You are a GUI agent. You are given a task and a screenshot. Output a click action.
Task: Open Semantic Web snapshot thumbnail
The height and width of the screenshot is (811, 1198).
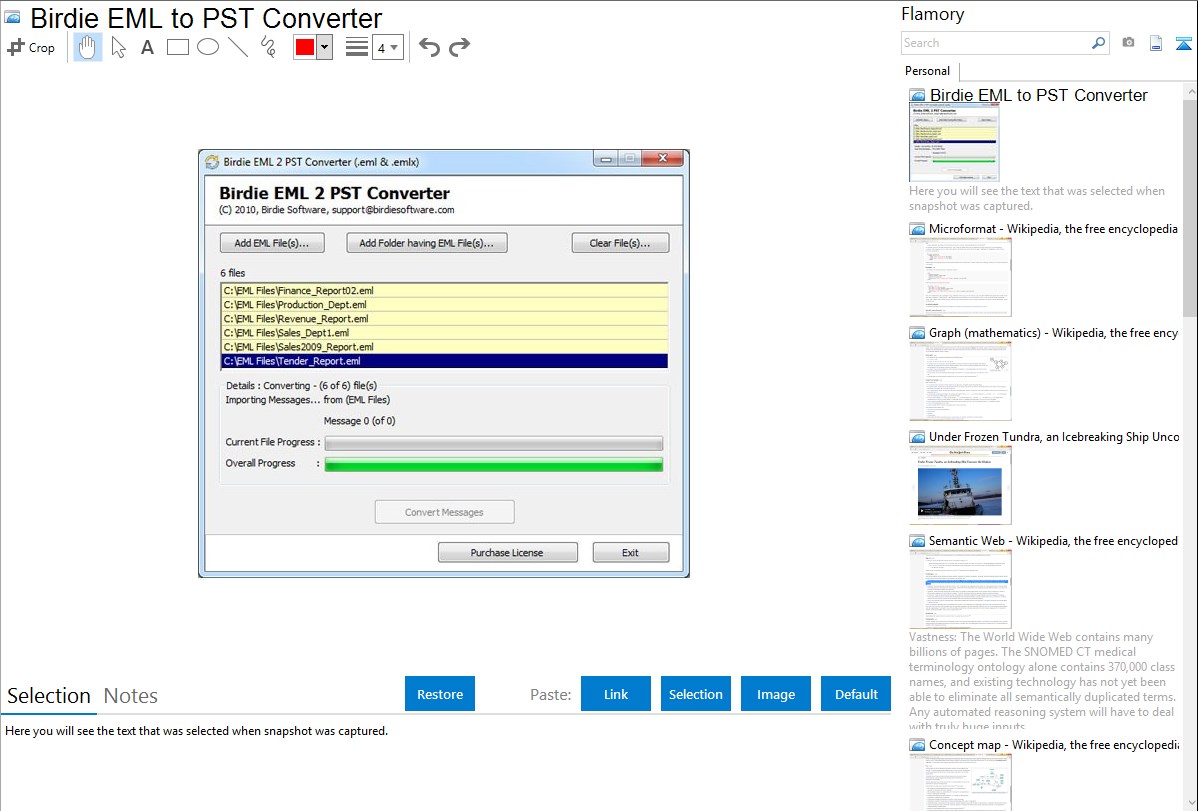click(x=960, y=589)
